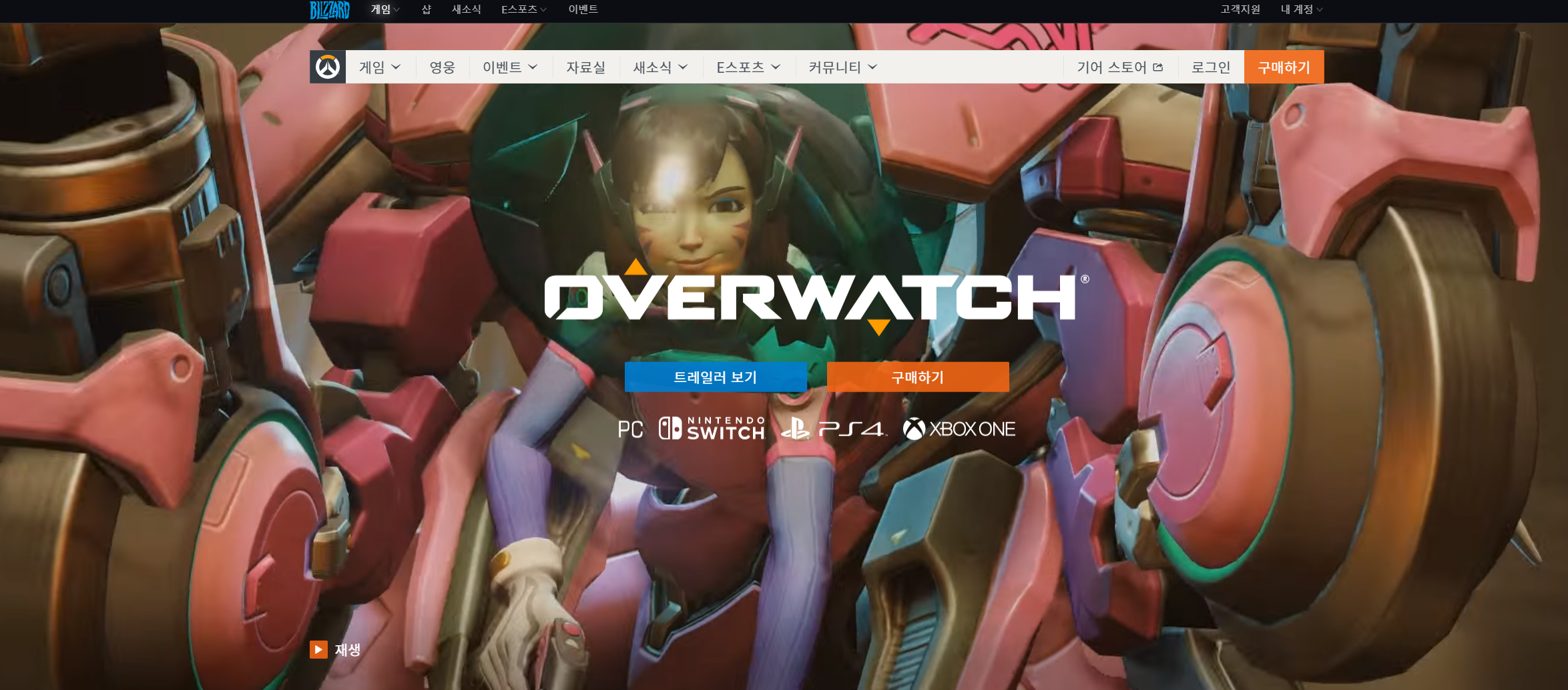The image size is (1568, 690).
Task: Click the large Overwatch title logo
Action: coord(817,297)
